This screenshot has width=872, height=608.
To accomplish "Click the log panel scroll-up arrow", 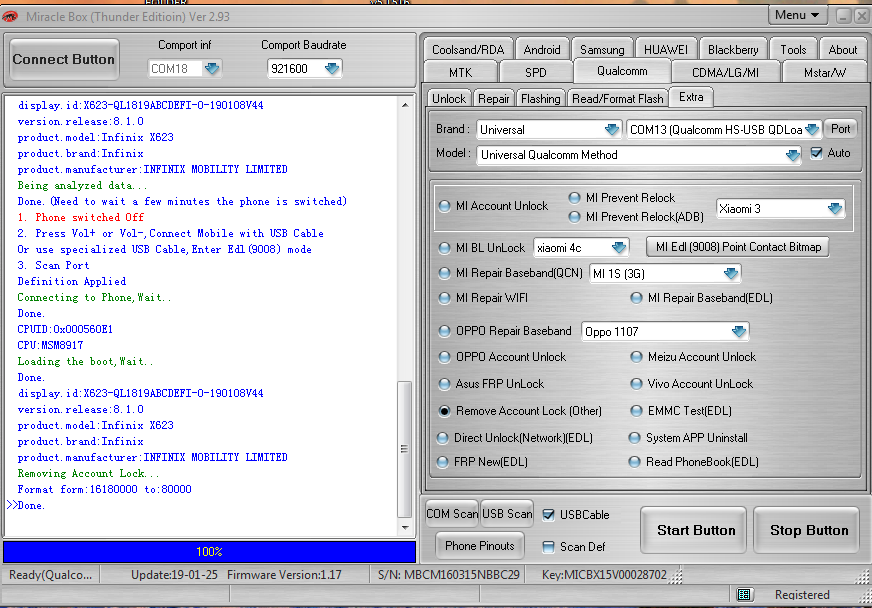I will point(405,105).
